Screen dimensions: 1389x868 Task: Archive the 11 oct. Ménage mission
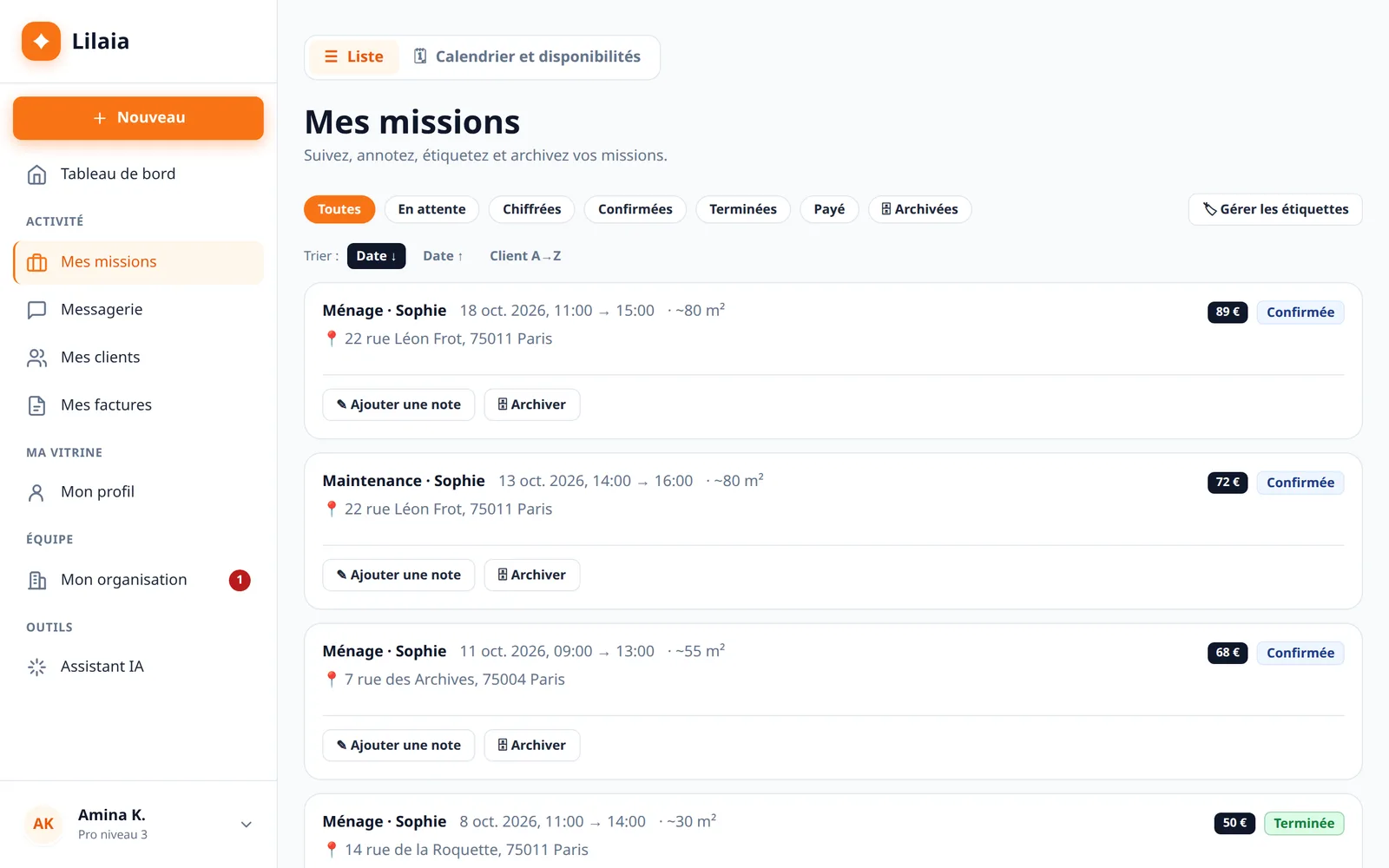(x=532, y=745)
